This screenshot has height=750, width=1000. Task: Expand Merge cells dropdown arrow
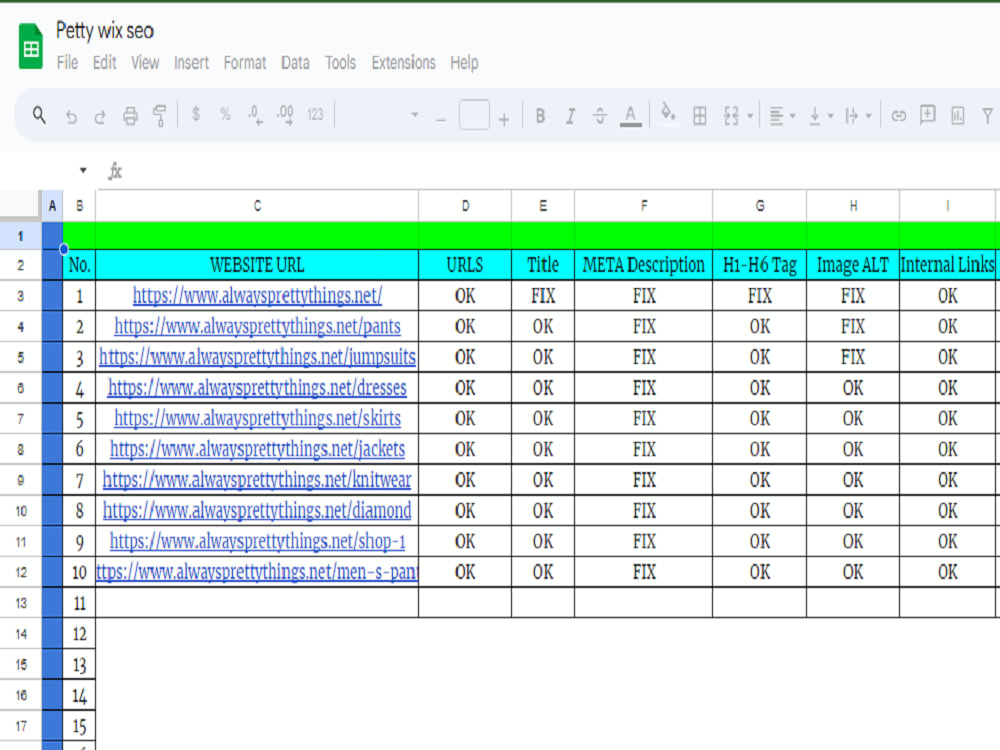(750, 116)
